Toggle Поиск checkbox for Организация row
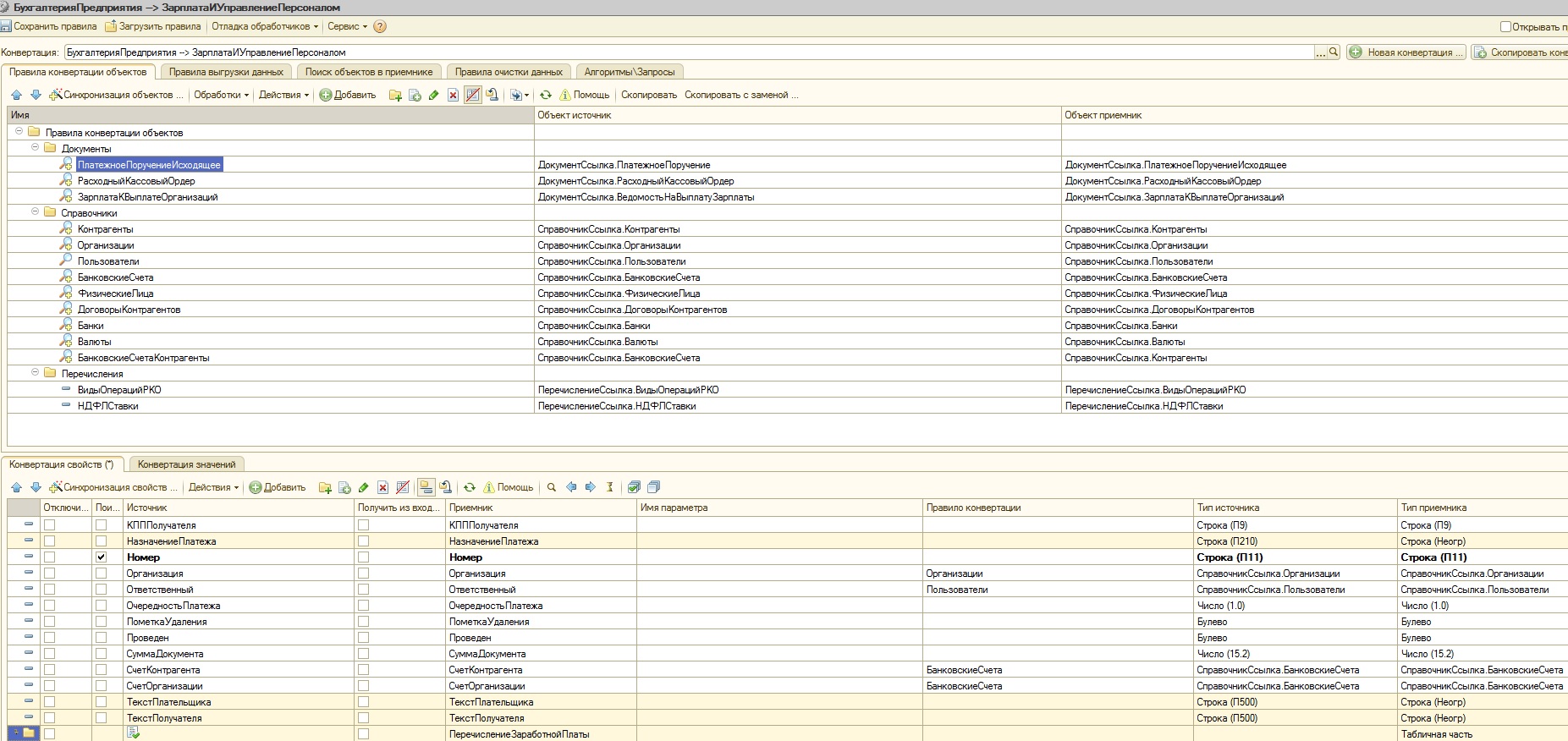The height and width of the screenshot is (741, 1568). pyautogui.click(x=102, y=574)
